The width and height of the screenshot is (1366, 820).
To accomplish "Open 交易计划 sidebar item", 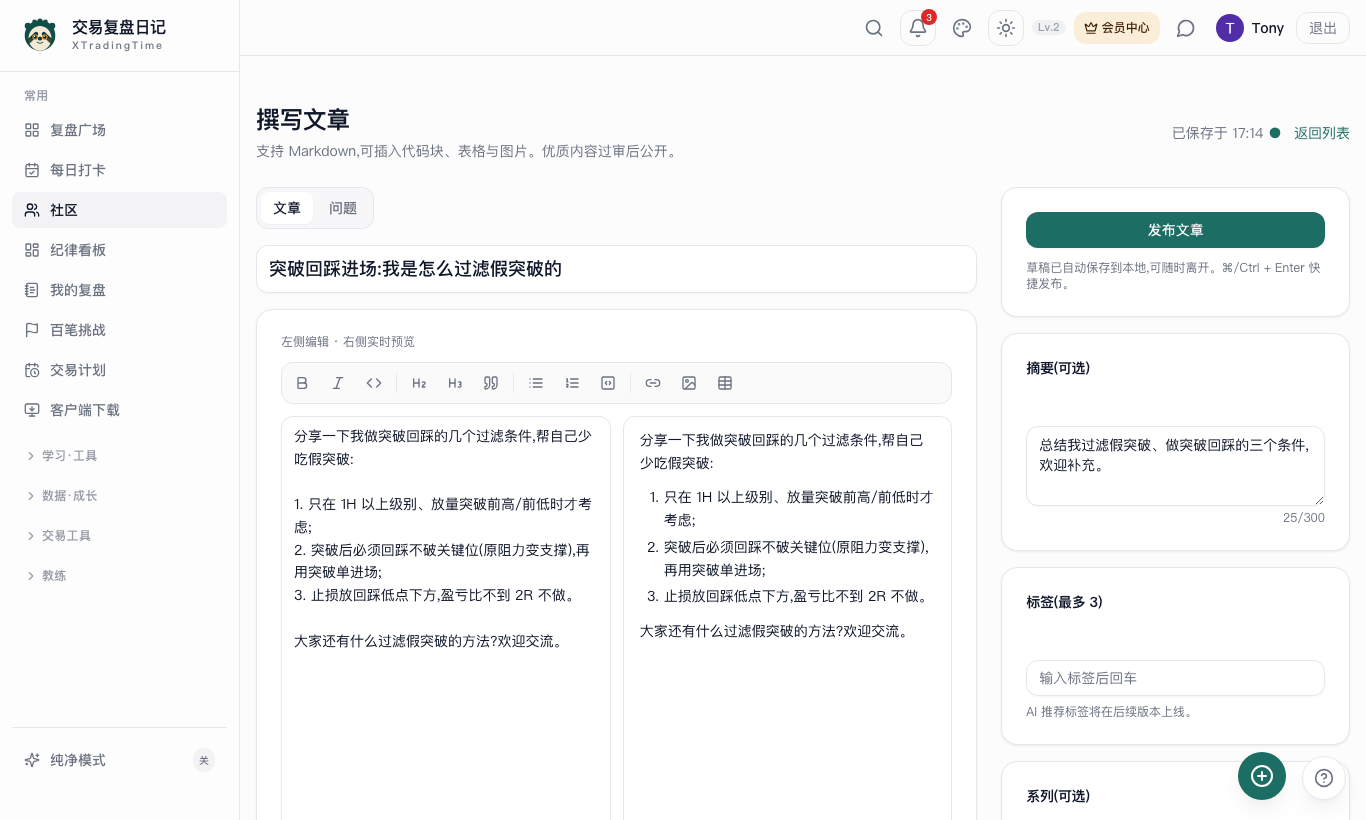I will tap(119, 370).
